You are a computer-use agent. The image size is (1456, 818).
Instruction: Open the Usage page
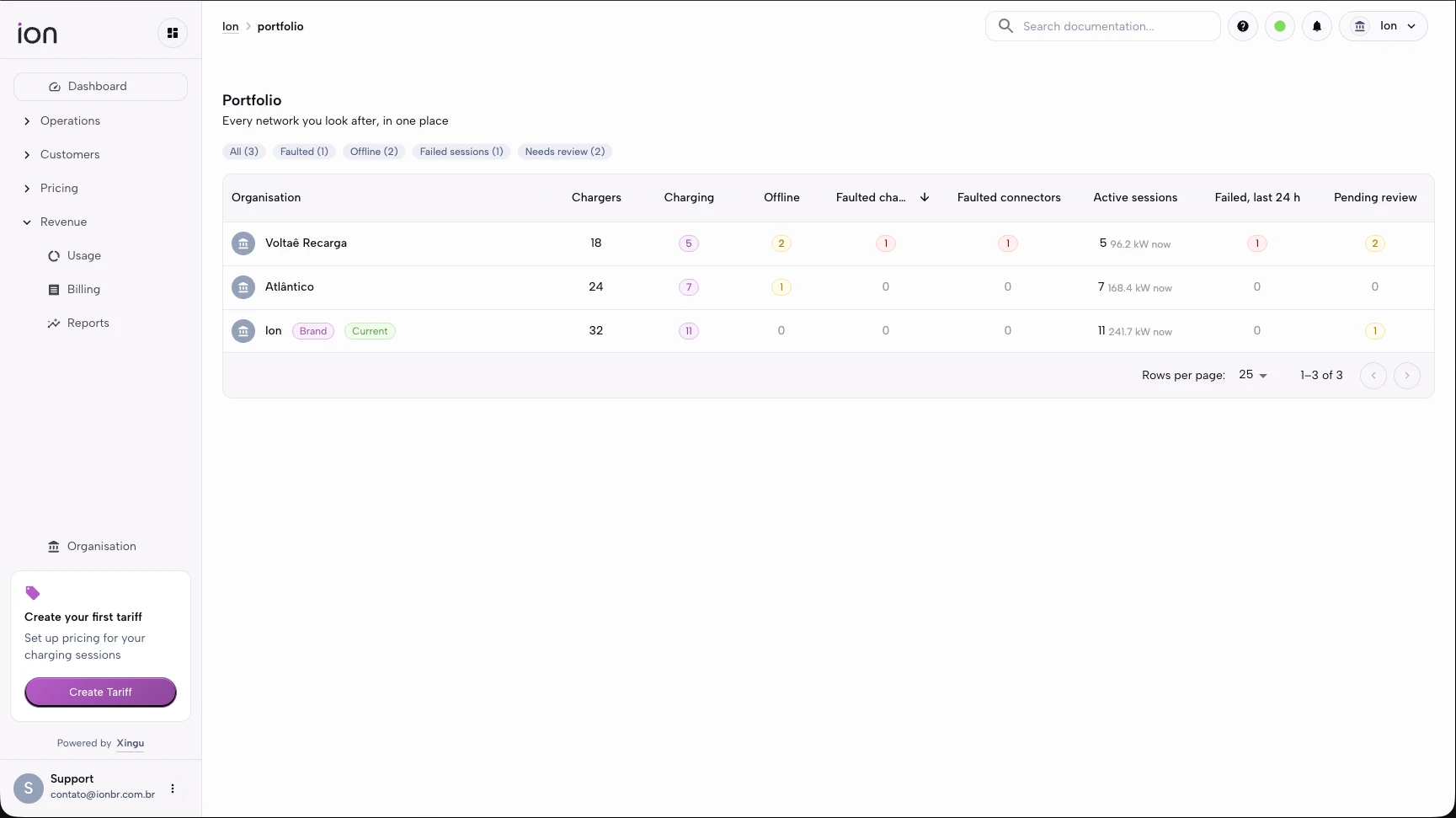pos(84,255)
